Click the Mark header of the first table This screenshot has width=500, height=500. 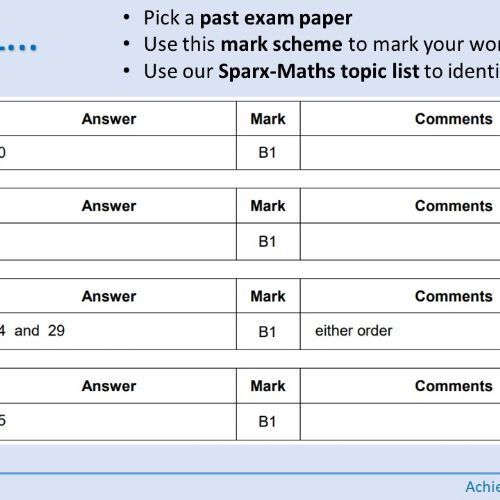click(x=268, y=119)
